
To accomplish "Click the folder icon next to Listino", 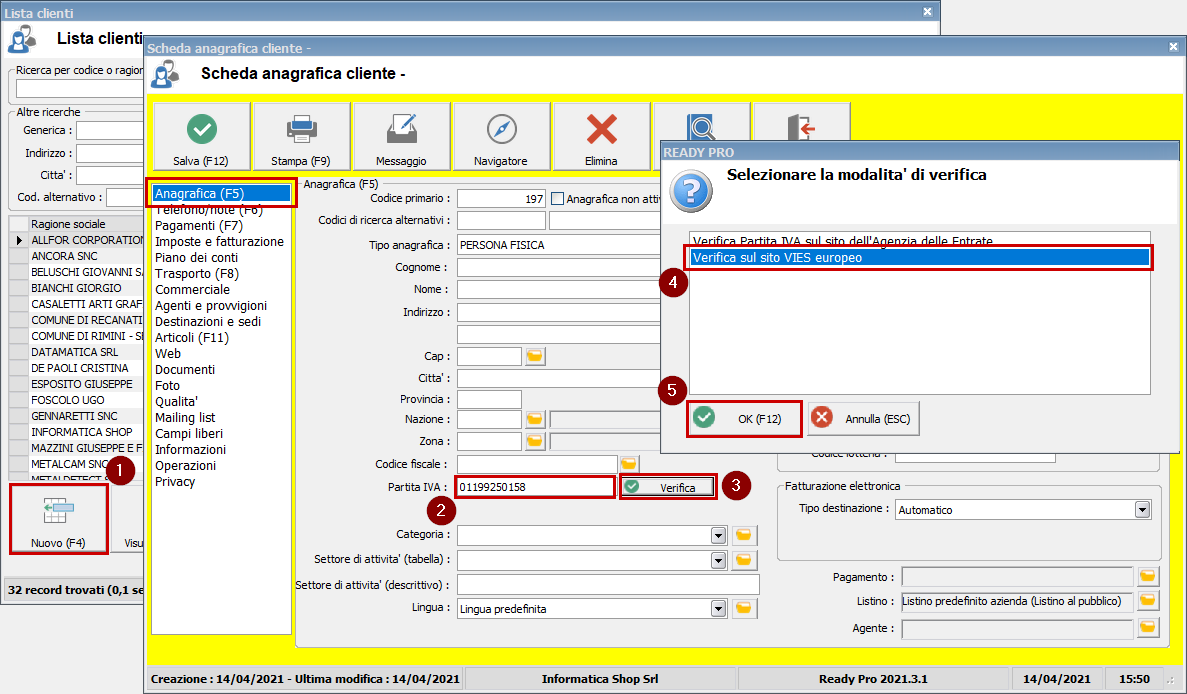I will click(x=1148, y=601).
